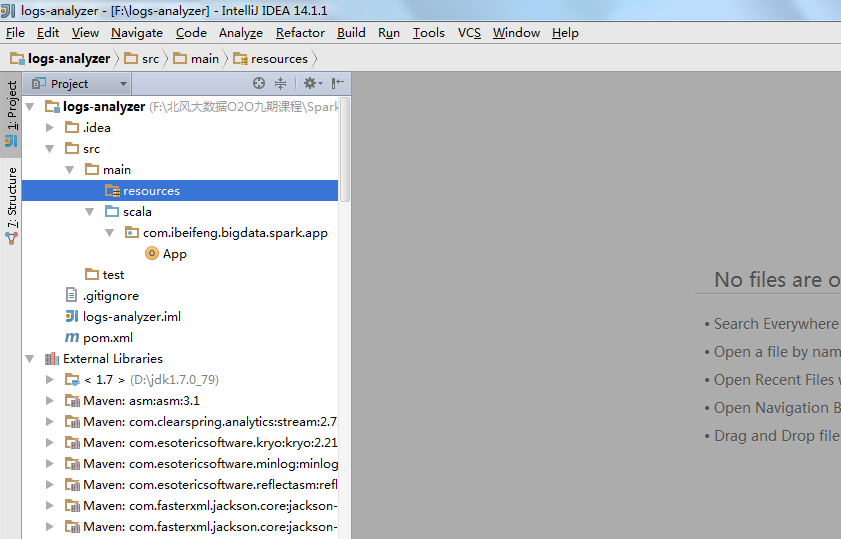Image resolution: width=841 pixels, height=539 pixels.
Task: Click the logs-analyzer.iml module file icon
Action: [x=72, y=316]
